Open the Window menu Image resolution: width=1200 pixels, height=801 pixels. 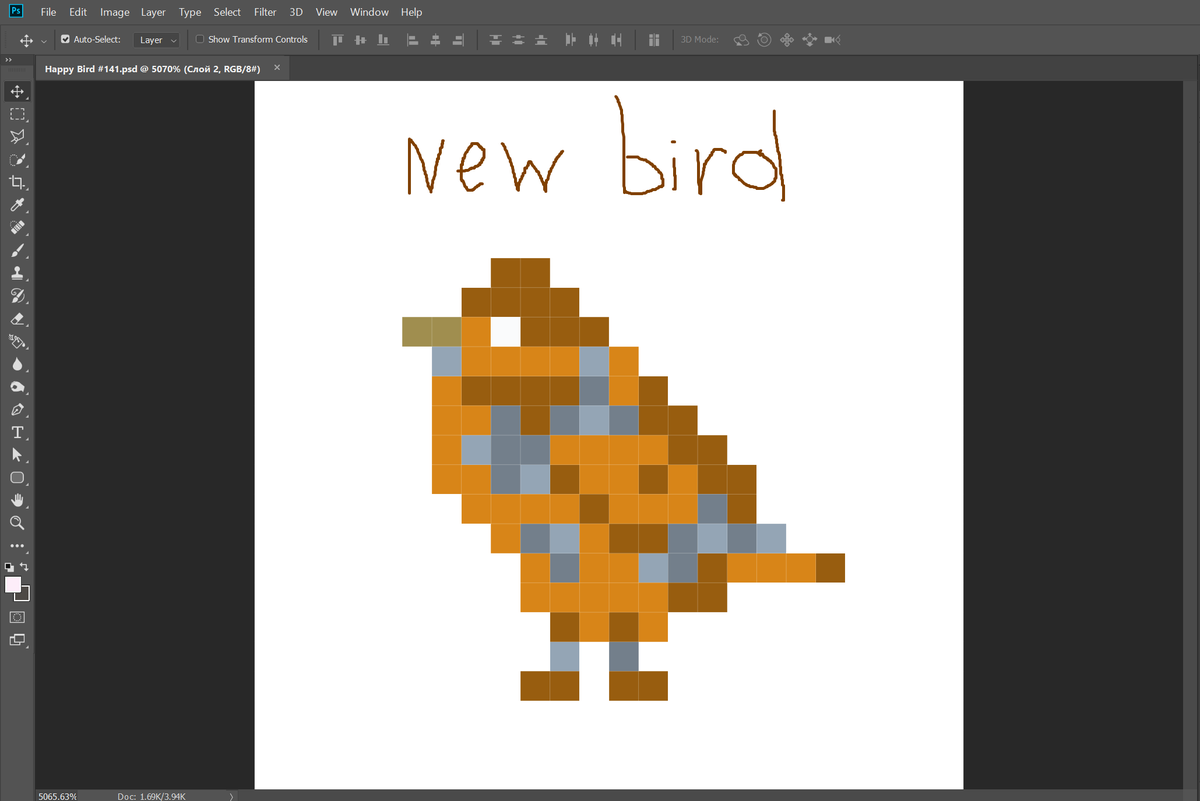369,12
